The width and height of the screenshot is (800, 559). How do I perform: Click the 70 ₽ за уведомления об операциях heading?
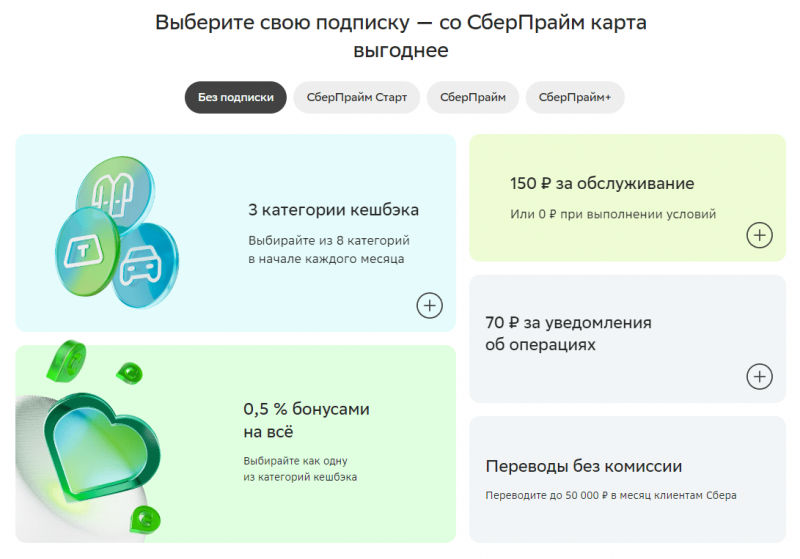(x=568, y=334)
